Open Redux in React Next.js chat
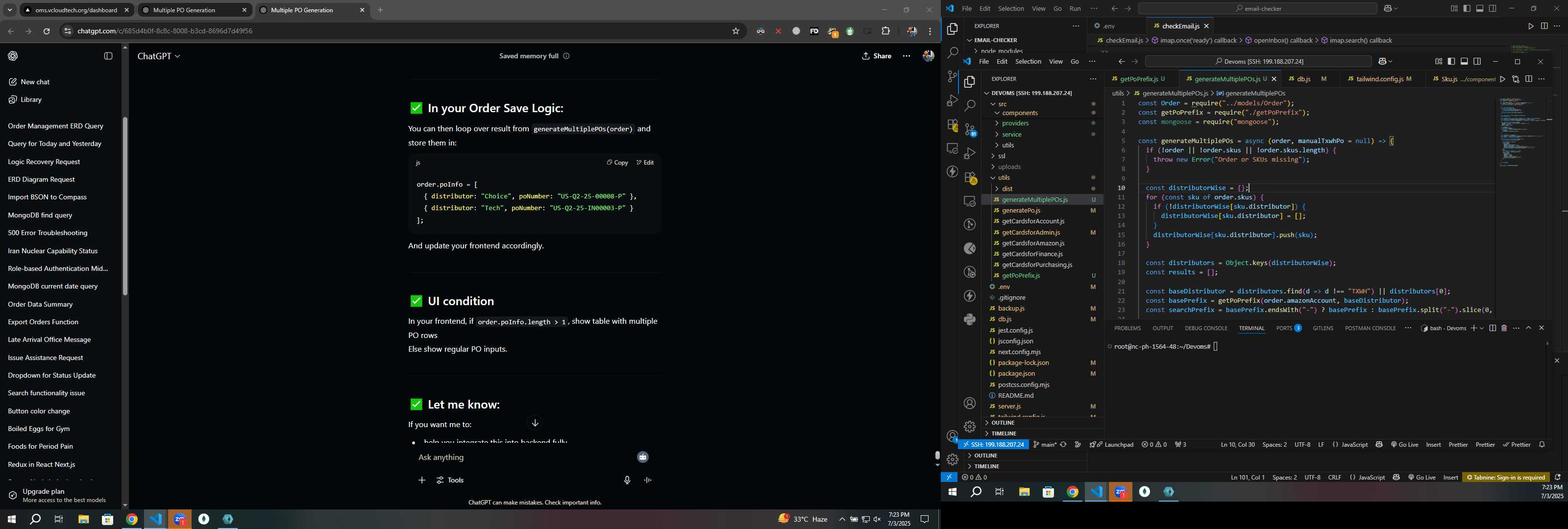This screenshot has height=529, width=1568. pyautogui.click(x=41, y=464)
